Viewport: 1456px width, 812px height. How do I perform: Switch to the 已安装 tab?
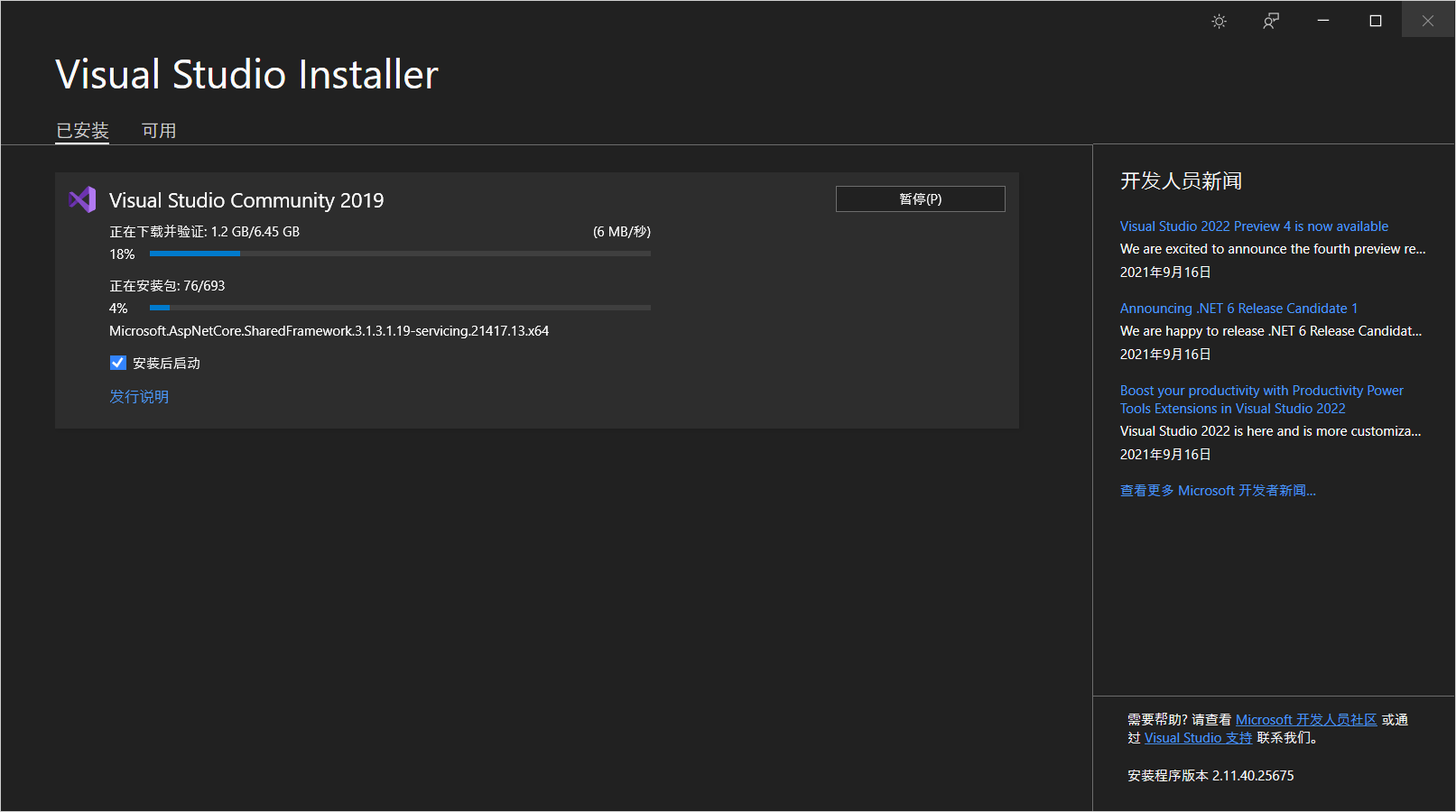82,131
